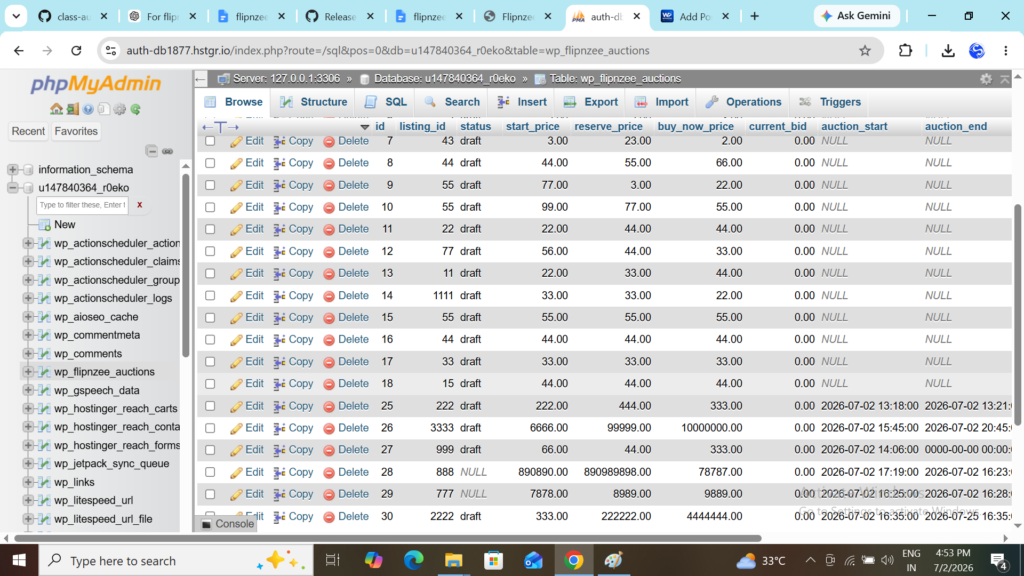Click the phpMyAdmin home icon
This screenshot has height=576, width=1024.
point(56,109)
